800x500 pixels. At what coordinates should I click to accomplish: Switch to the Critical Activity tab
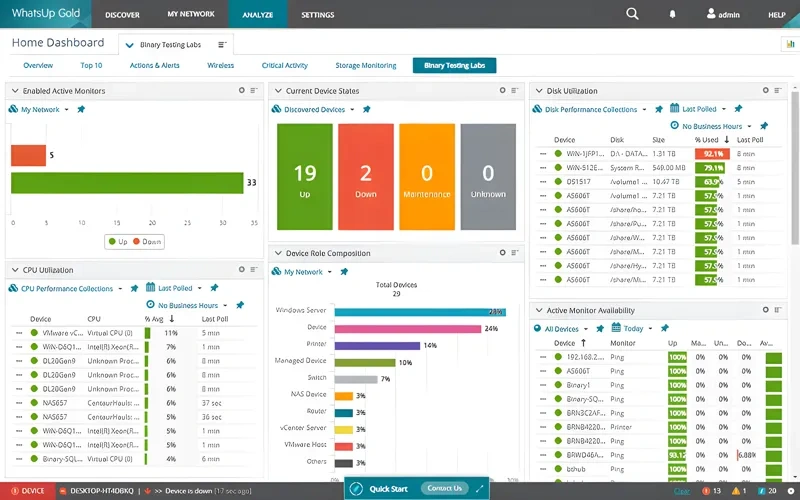285,65
